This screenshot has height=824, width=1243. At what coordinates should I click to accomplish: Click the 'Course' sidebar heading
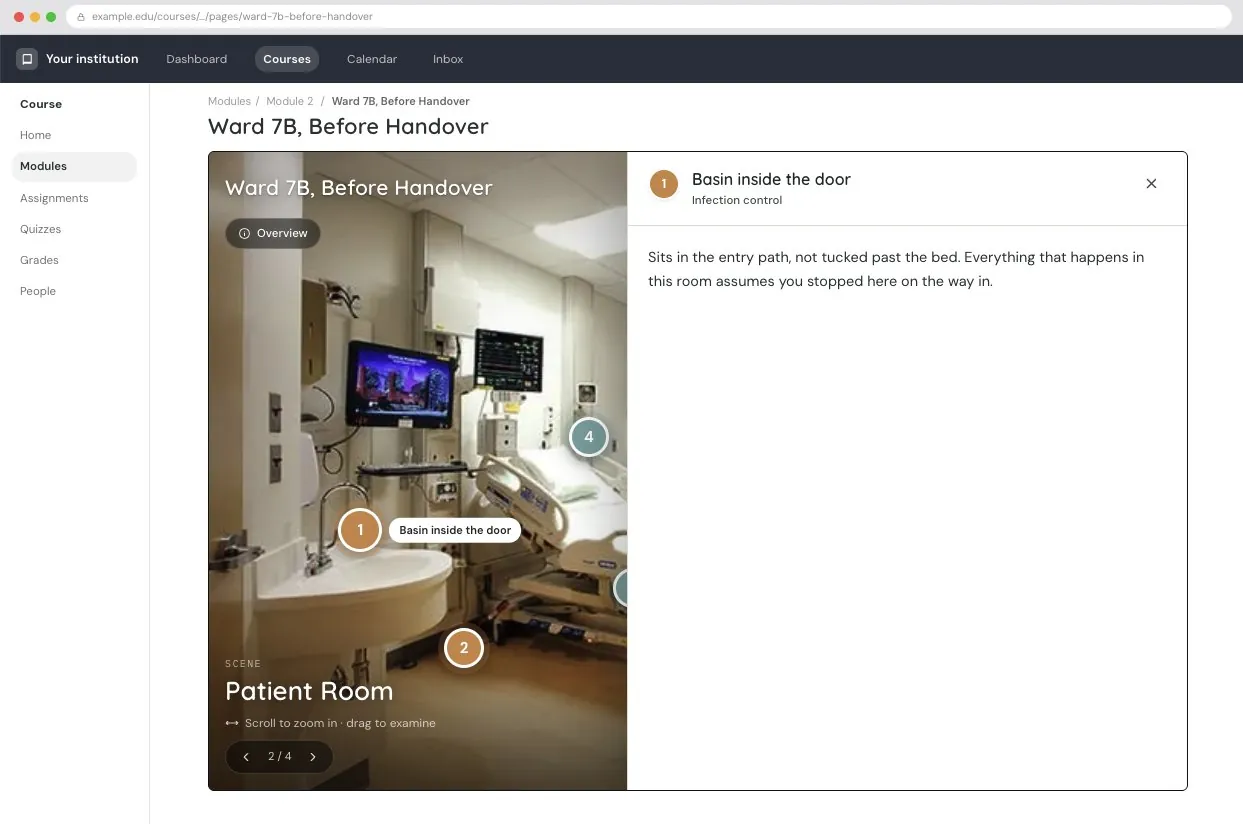[x=41, y=104]
